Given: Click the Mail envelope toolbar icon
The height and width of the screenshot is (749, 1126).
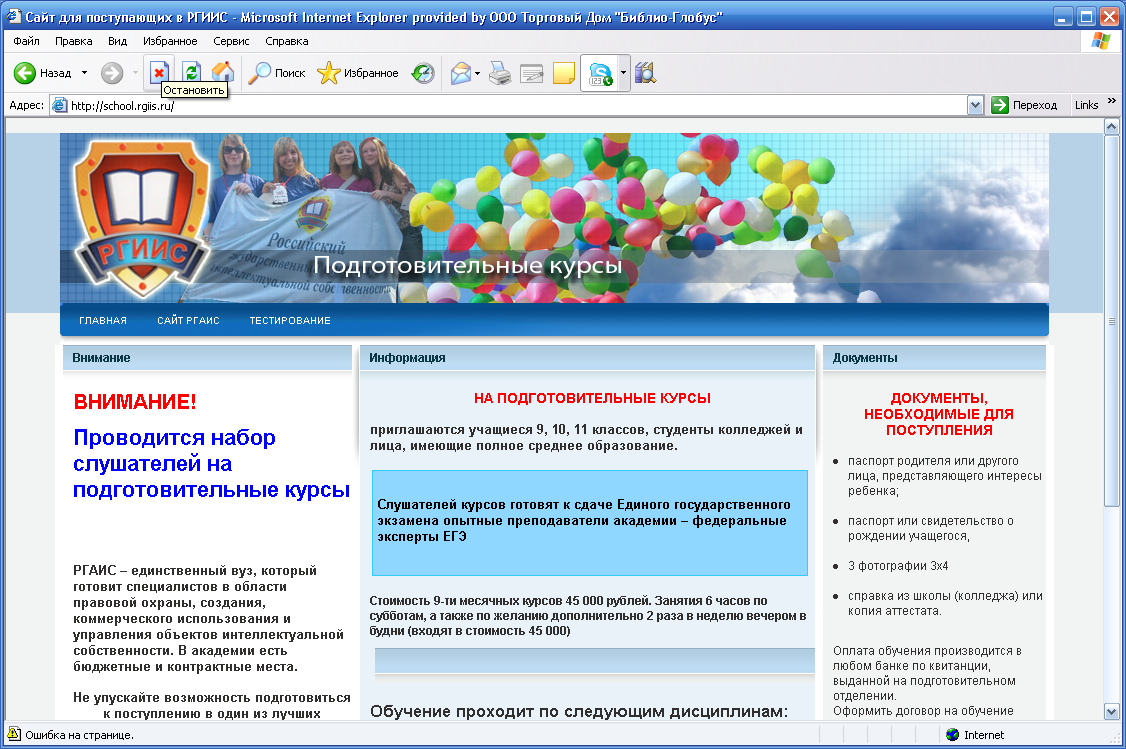Looking at the screenshot, I should [460, 73].
